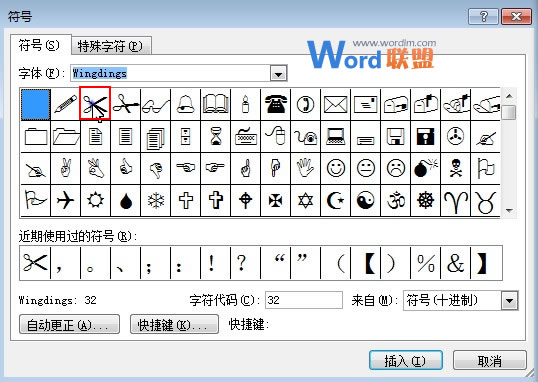Click the frowning face symbol
This screenshot has height=382, width=538.
[x=395, y=169]
